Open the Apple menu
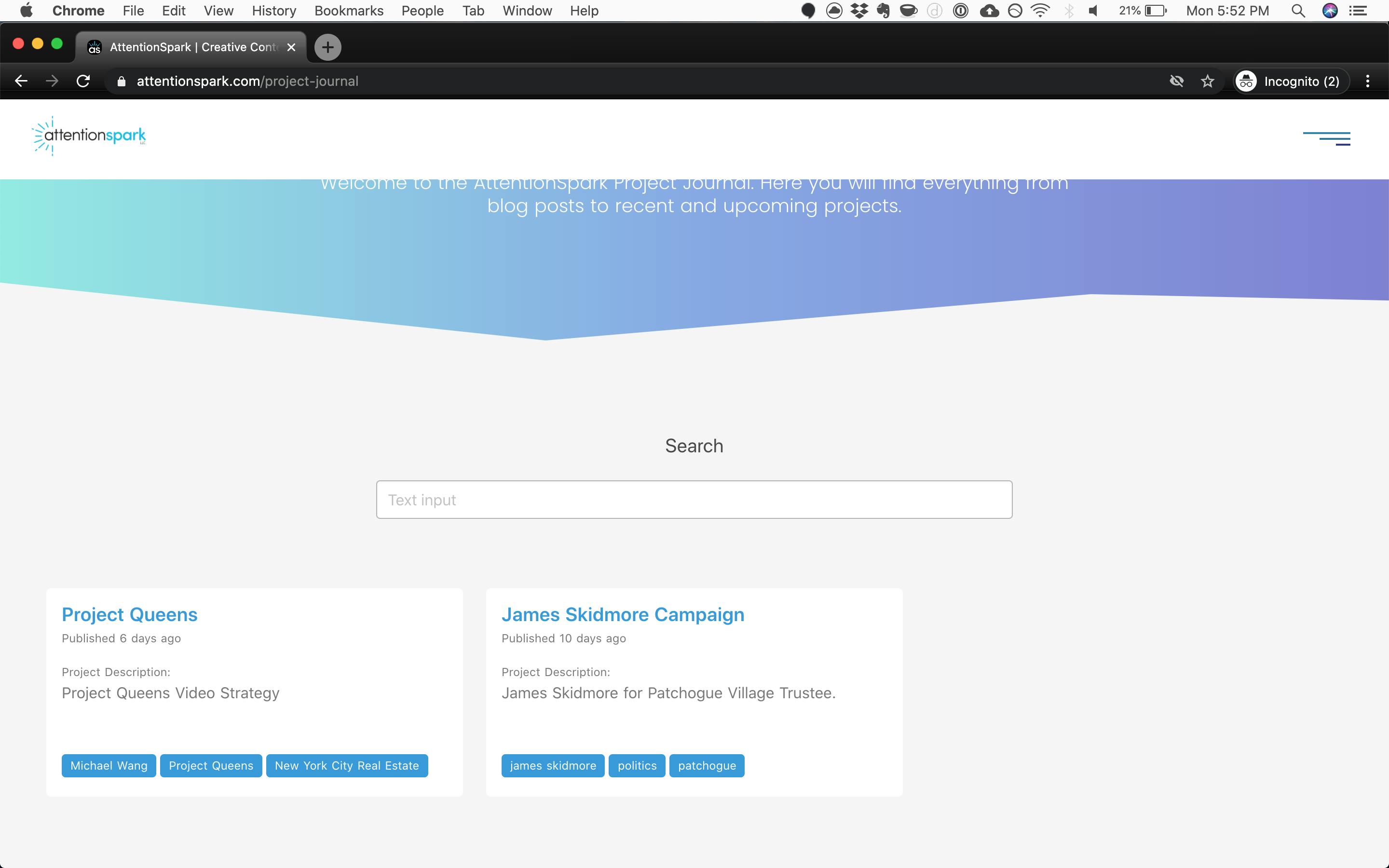Screen dimensions: 1389x868 [27, 10]
